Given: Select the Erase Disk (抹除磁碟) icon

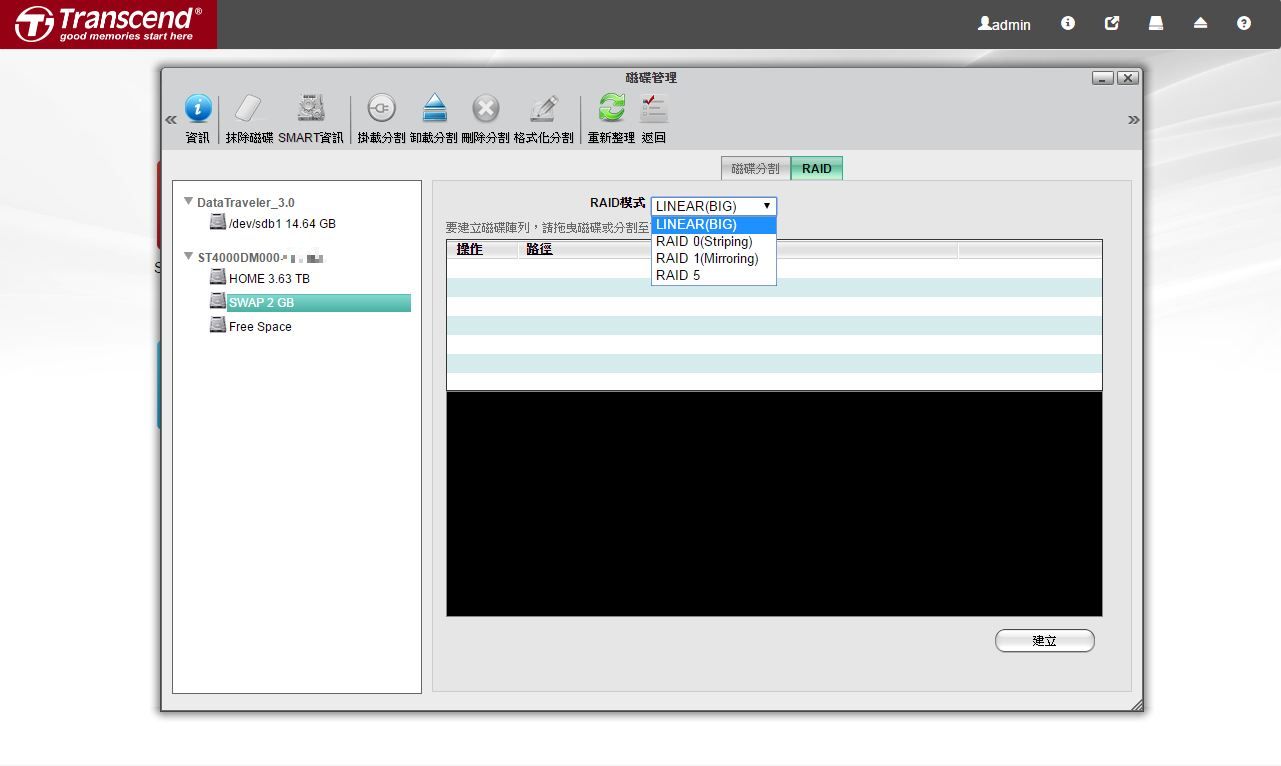Looking at the screenshot, I should [x=248, y=109].
